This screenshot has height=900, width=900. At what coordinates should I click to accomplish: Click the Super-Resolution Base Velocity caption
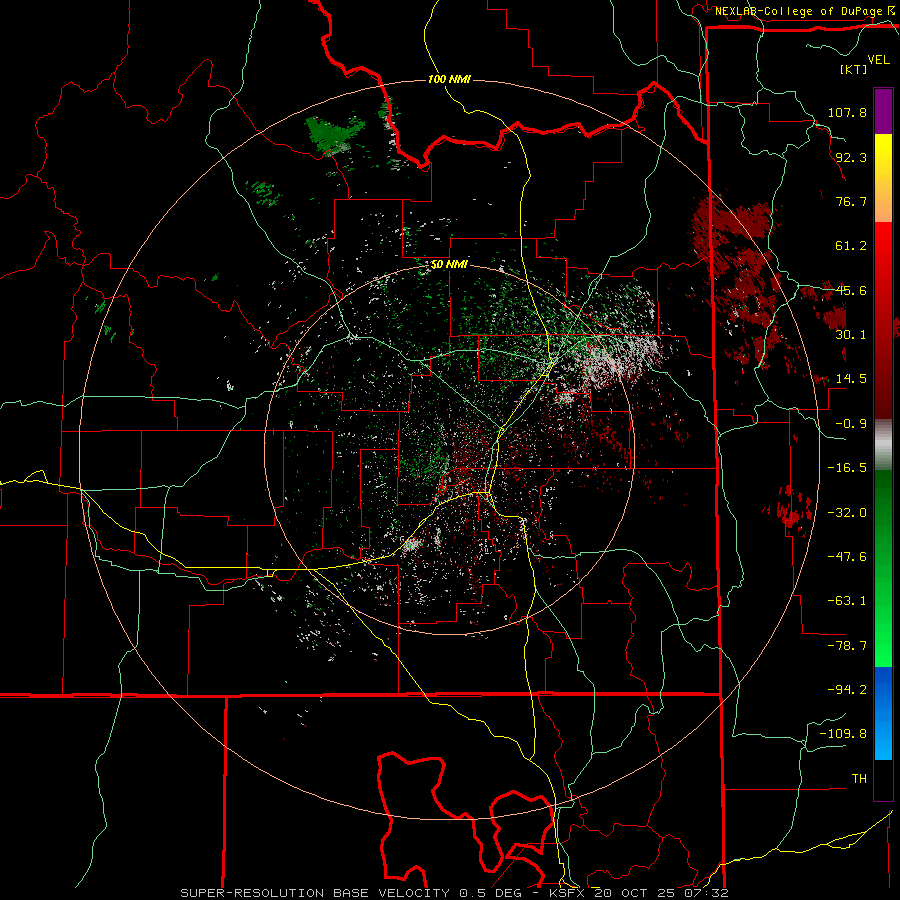coord(455,893)
